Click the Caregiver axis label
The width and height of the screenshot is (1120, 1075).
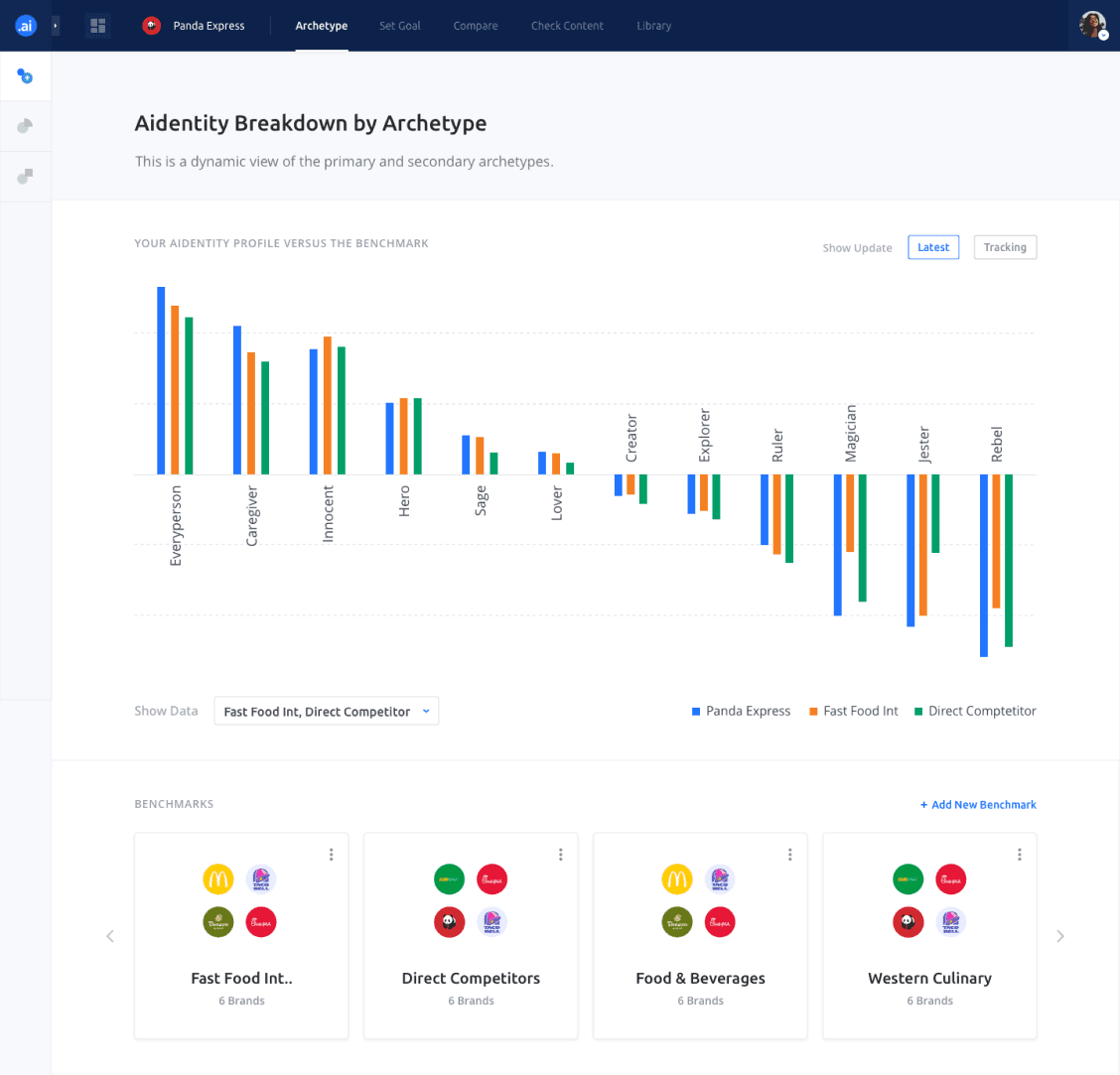[x=251, y=516]
